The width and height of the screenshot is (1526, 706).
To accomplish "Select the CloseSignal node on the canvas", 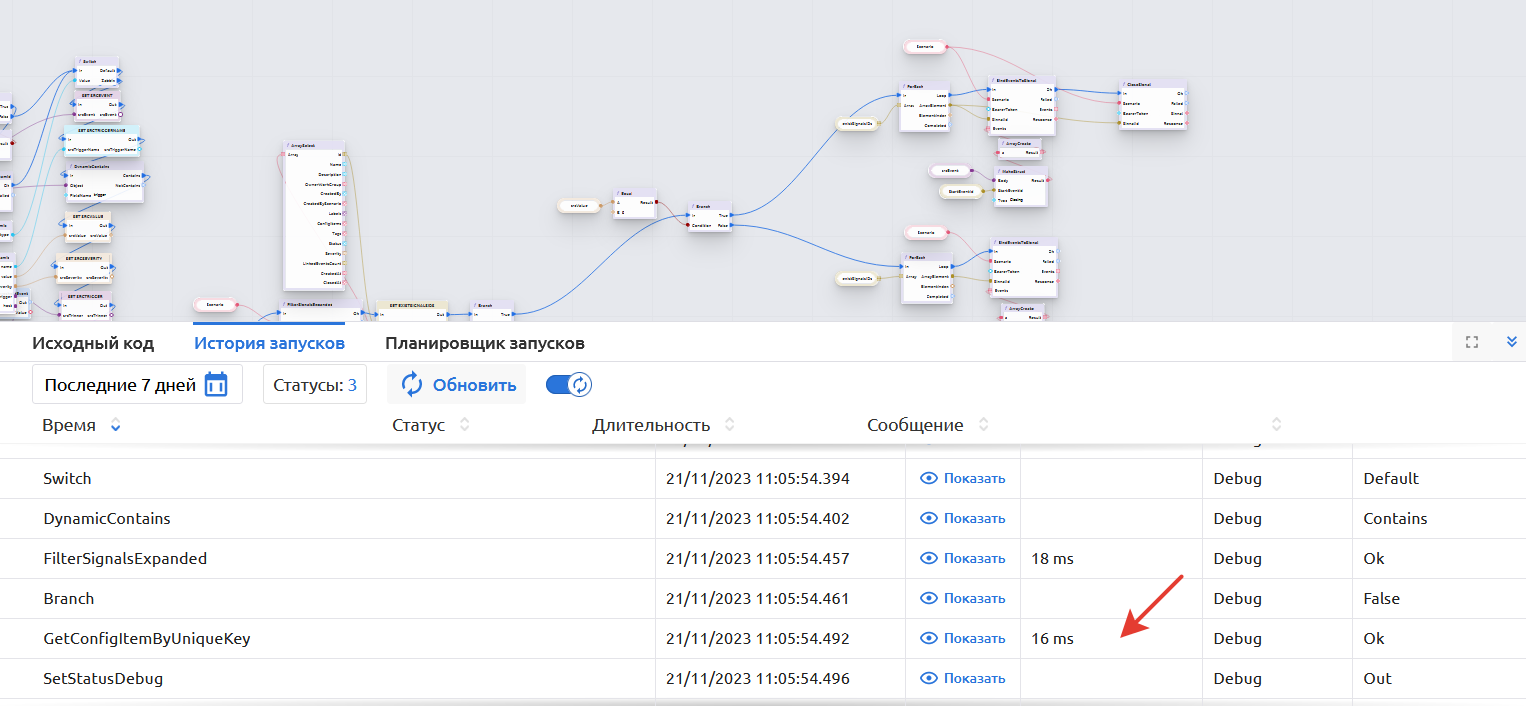I will tap(1151, 85).
